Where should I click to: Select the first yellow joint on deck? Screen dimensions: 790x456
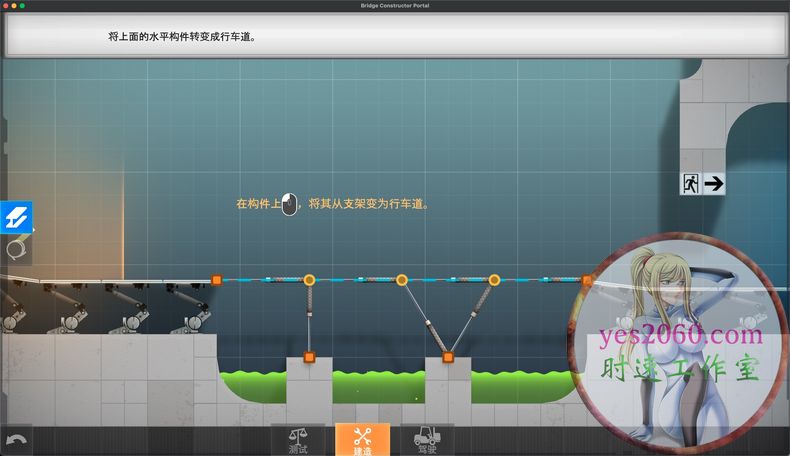click(x=309, y=281)
